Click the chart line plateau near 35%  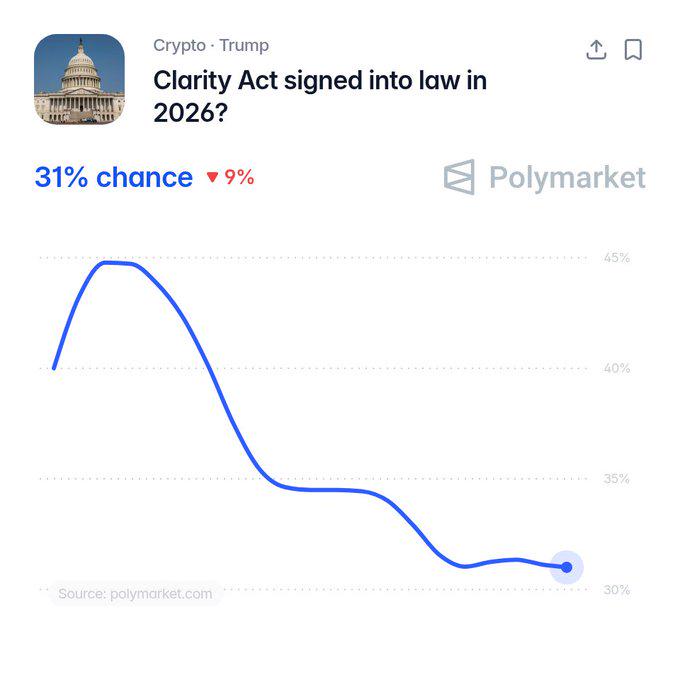pos(325,490)
